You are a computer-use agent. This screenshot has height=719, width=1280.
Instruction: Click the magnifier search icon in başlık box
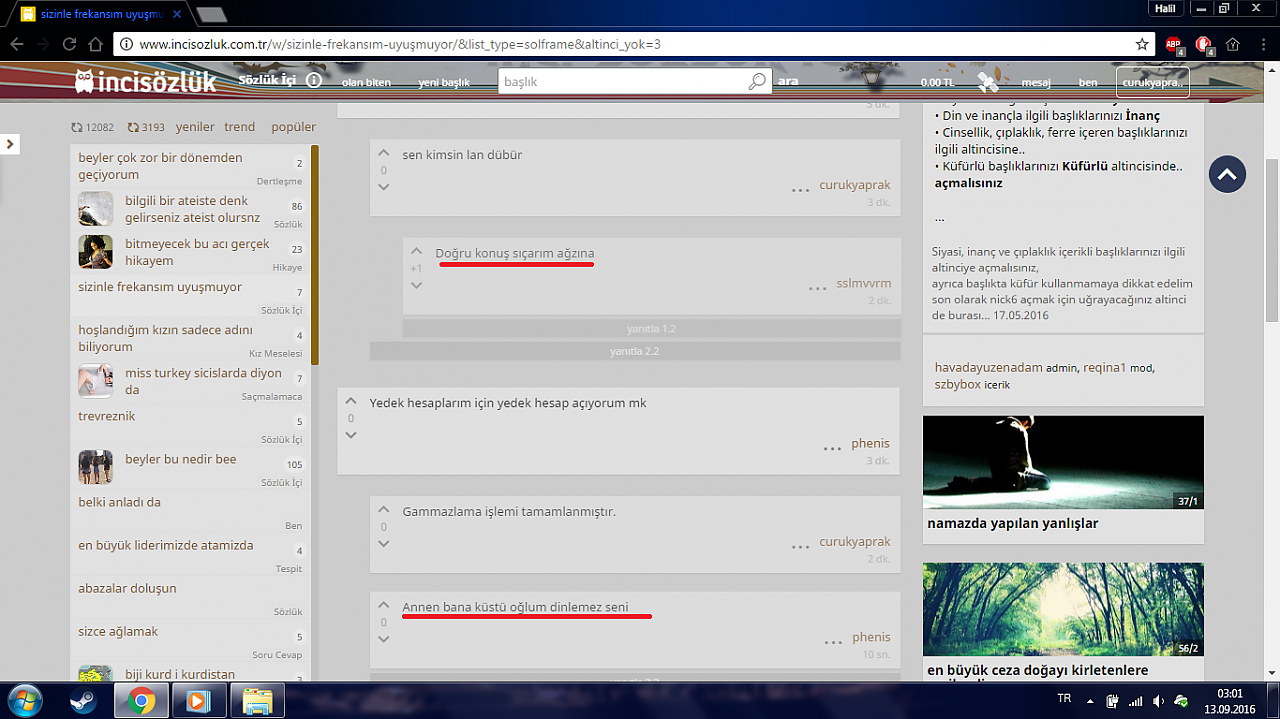click(756, 81)
